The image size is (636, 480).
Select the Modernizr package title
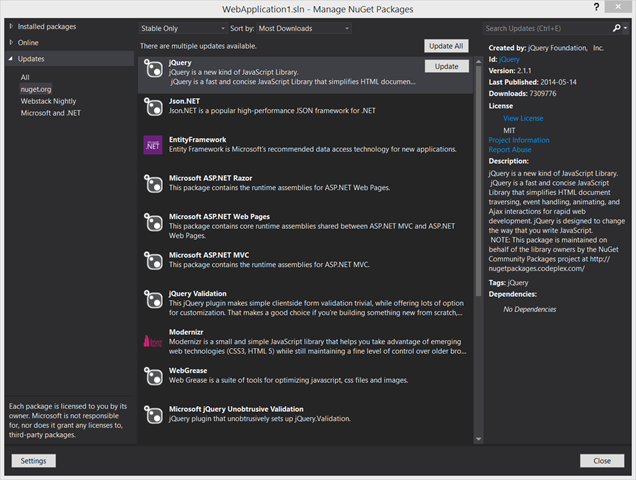[186, 332]
